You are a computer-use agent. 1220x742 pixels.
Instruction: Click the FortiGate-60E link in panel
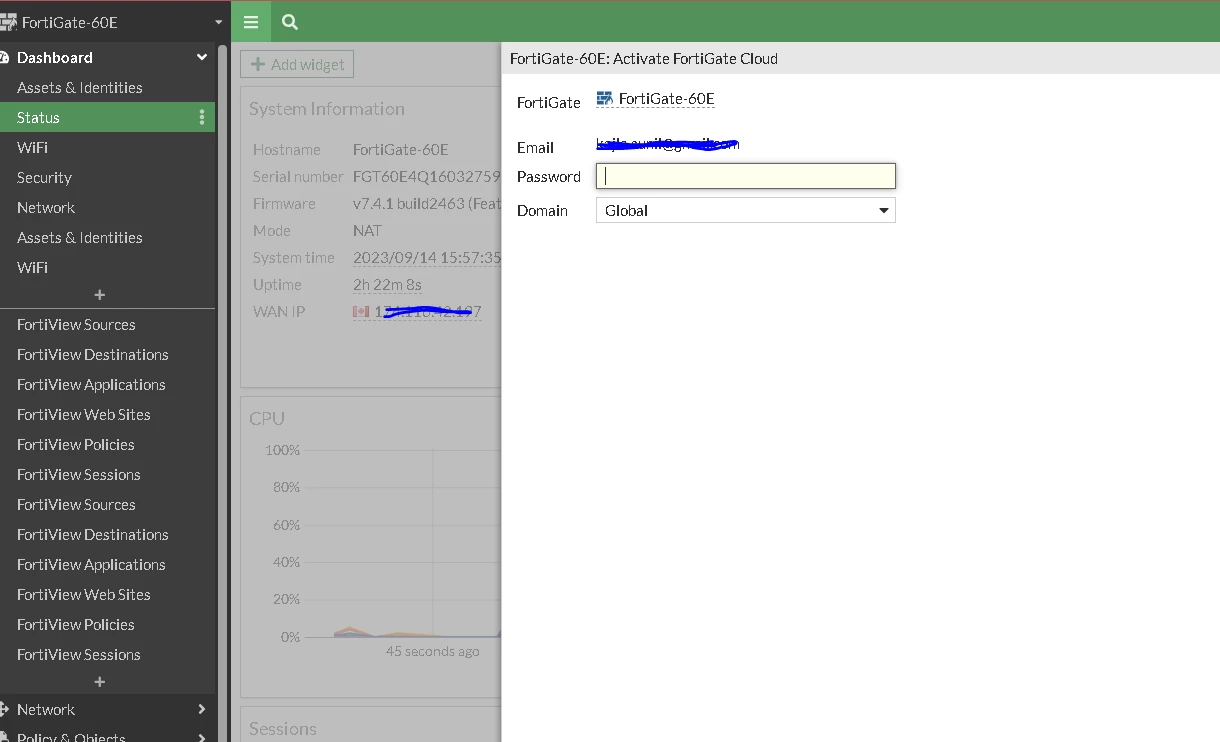tap(666, 98)
